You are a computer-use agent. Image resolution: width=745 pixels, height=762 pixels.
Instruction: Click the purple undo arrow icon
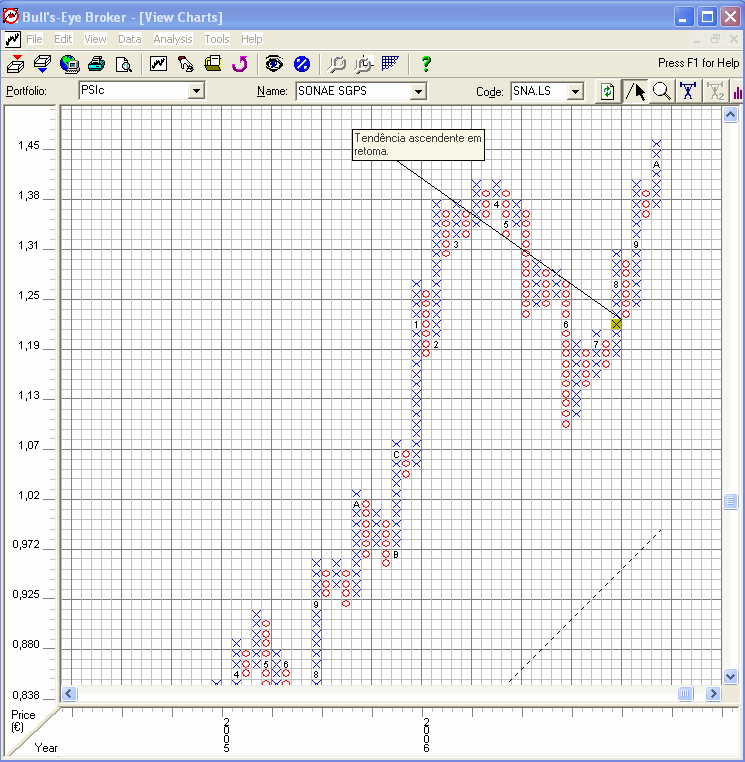point(240,64)
